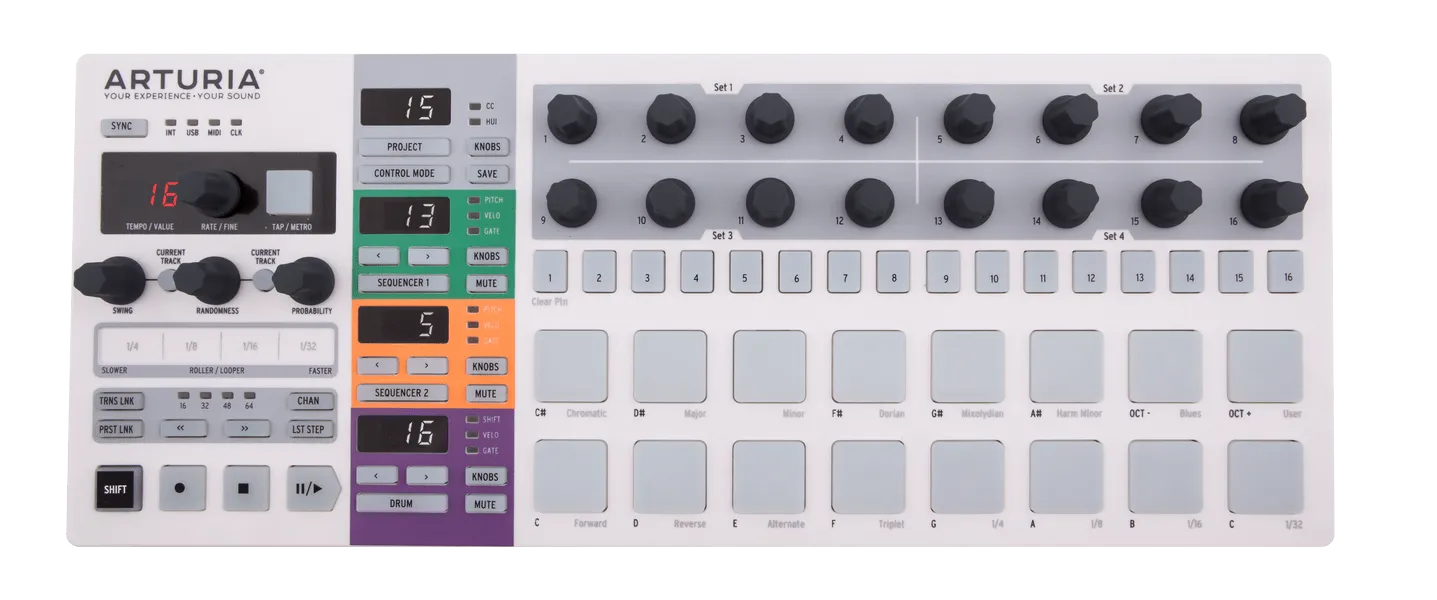The image size is (1437, 600).
Task: Click the double right arrow button
Action: pyautogui.click(x=247, y=429)
